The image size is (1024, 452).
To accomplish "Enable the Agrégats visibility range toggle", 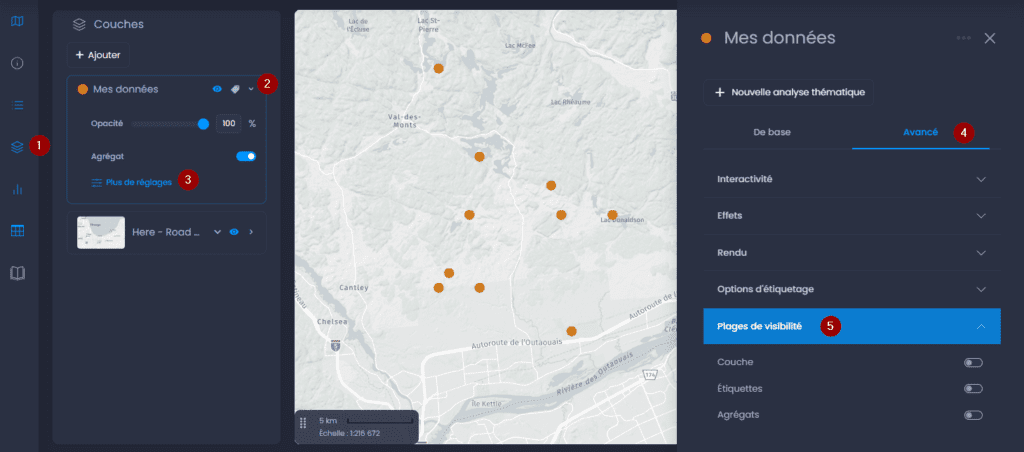I will point(973,415).
